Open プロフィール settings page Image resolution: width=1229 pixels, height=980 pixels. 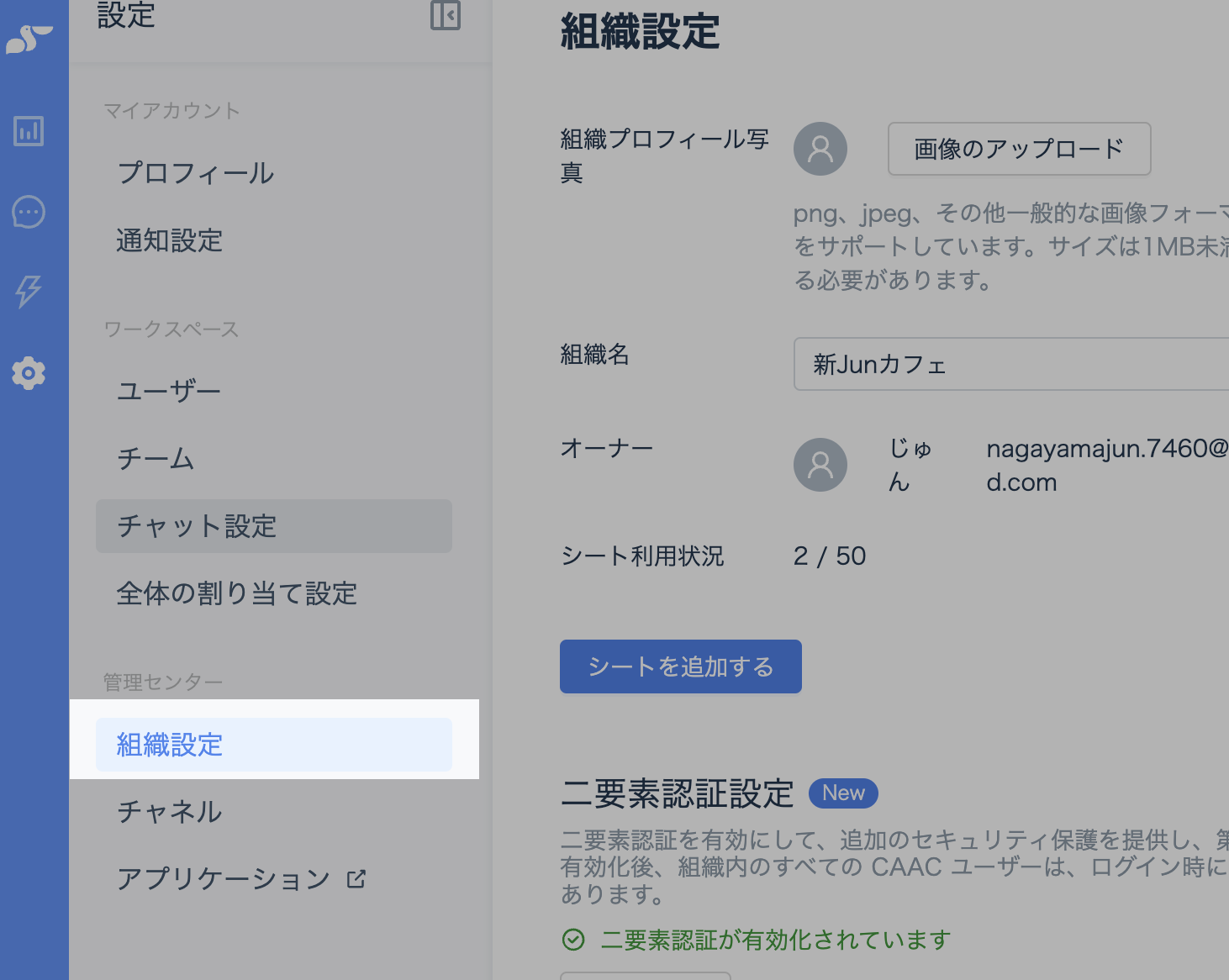coord(195,173)
